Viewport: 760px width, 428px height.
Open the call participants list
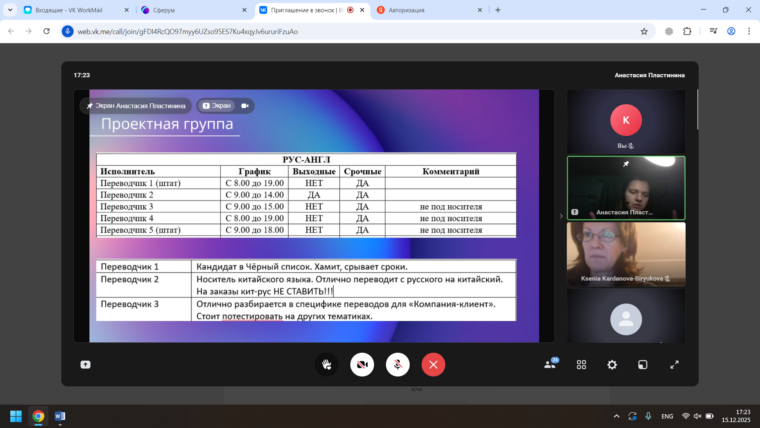(550, 365)
